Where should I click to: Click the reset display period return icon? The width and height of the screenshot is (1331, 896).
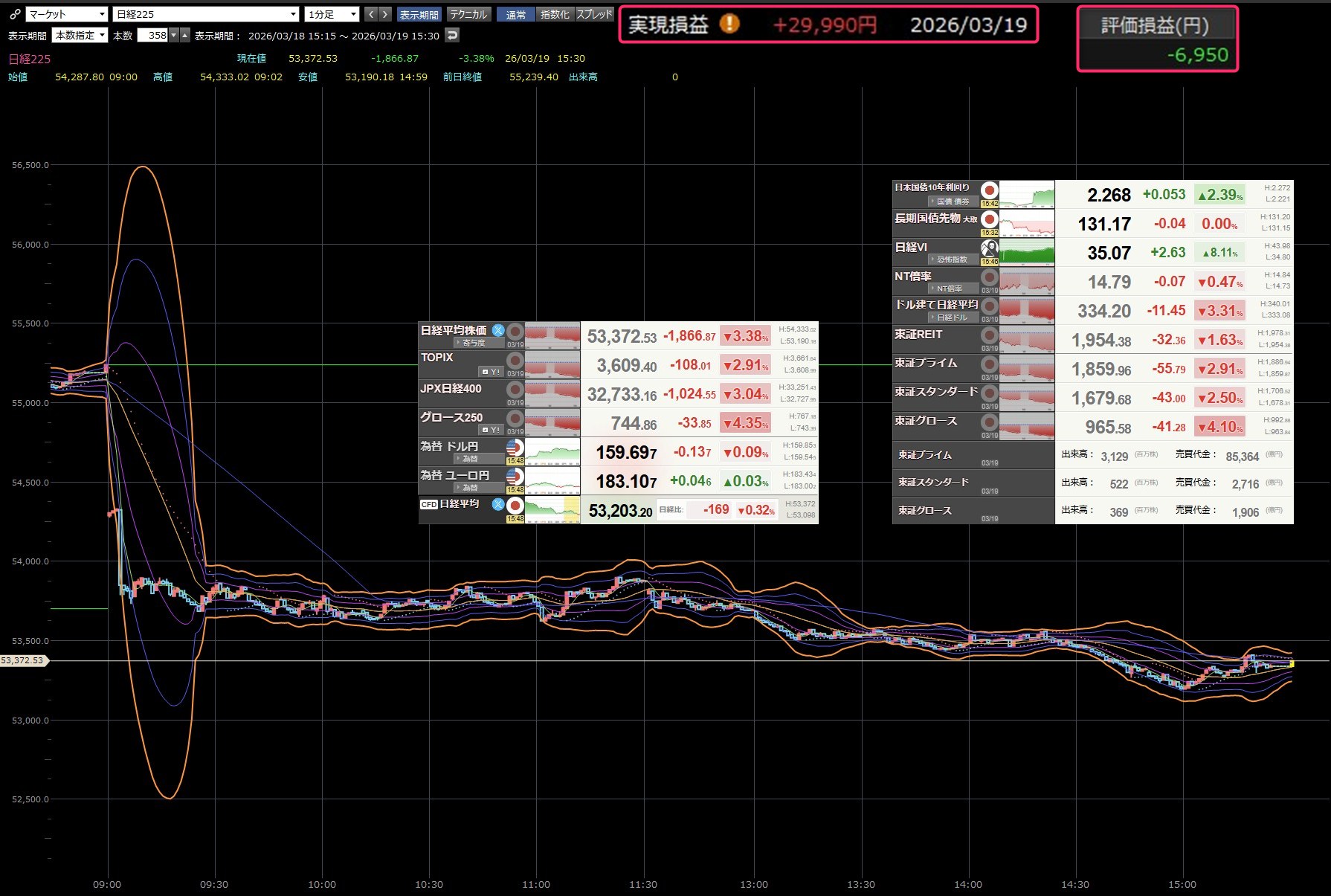[x=452, y=35]
